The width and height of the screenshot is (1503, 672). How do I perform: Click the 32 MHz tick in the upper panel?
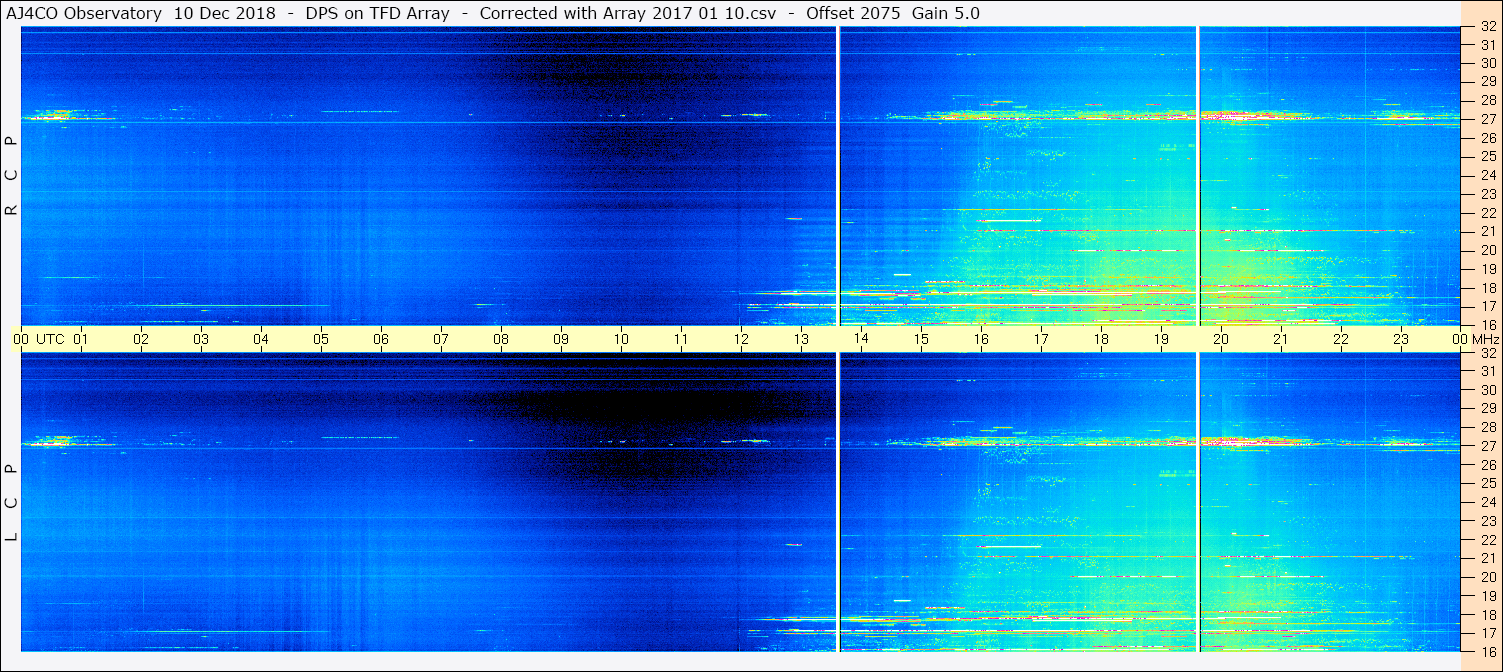[x=1488, y=27]
